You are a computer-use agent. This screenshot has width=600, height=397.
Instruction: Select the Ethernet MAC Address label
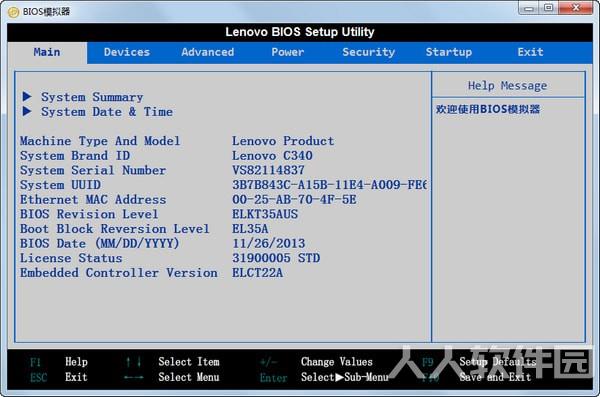coord(93,200)
